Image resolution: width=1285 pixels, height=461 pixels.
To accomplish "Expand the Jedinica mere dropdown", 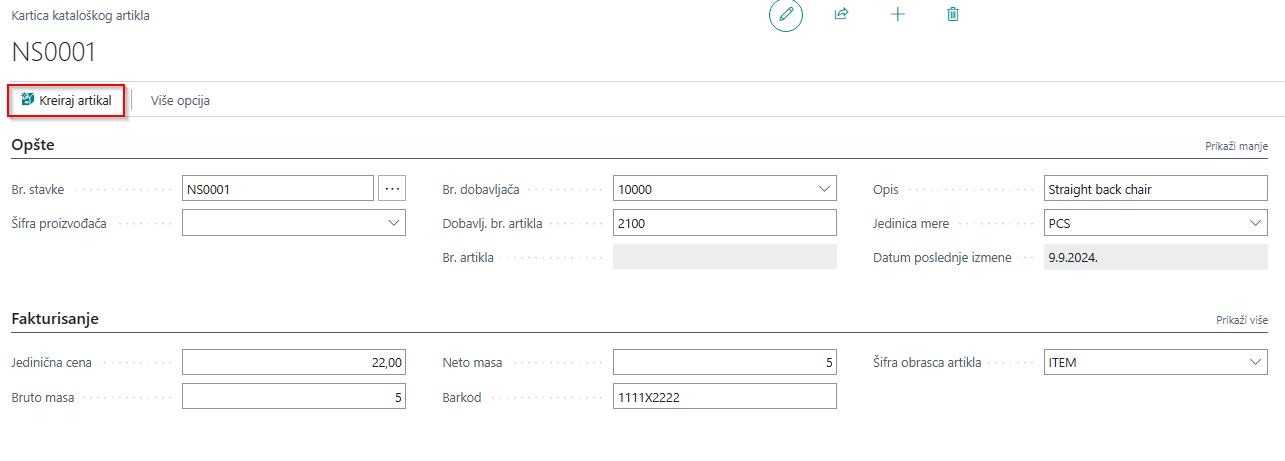I will (1255, 223).
